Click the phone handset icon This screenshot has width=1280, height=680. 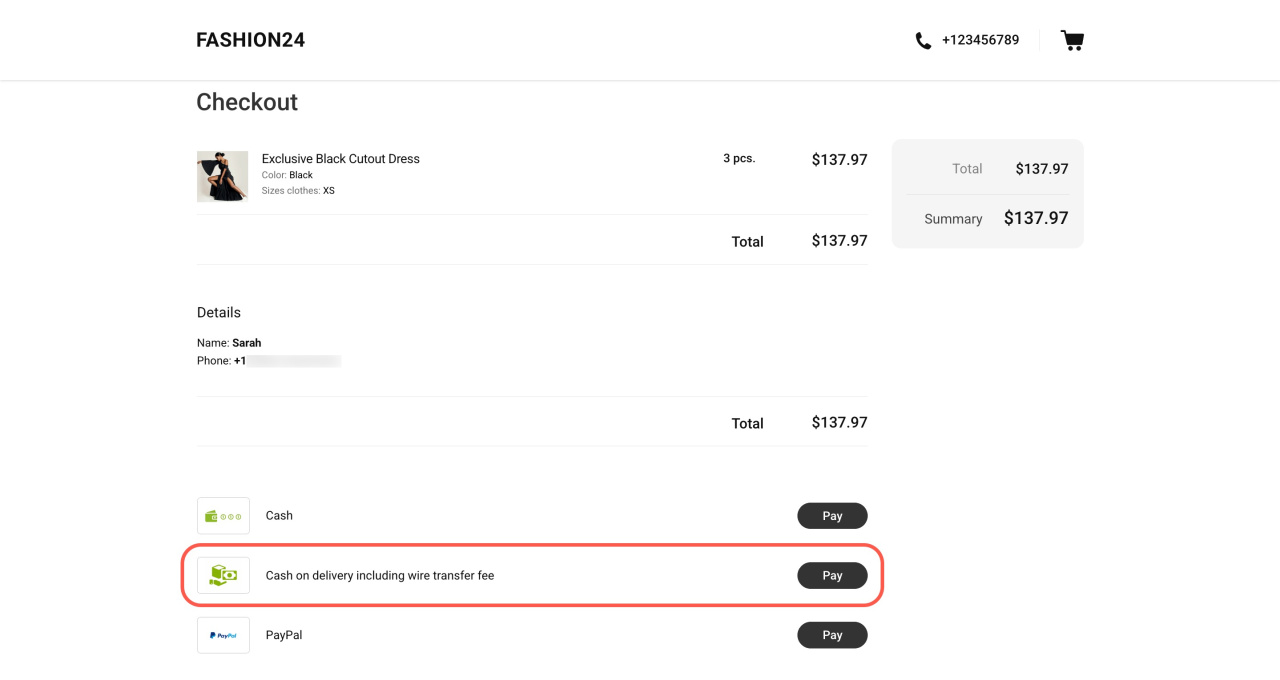(x=923, y=41)
